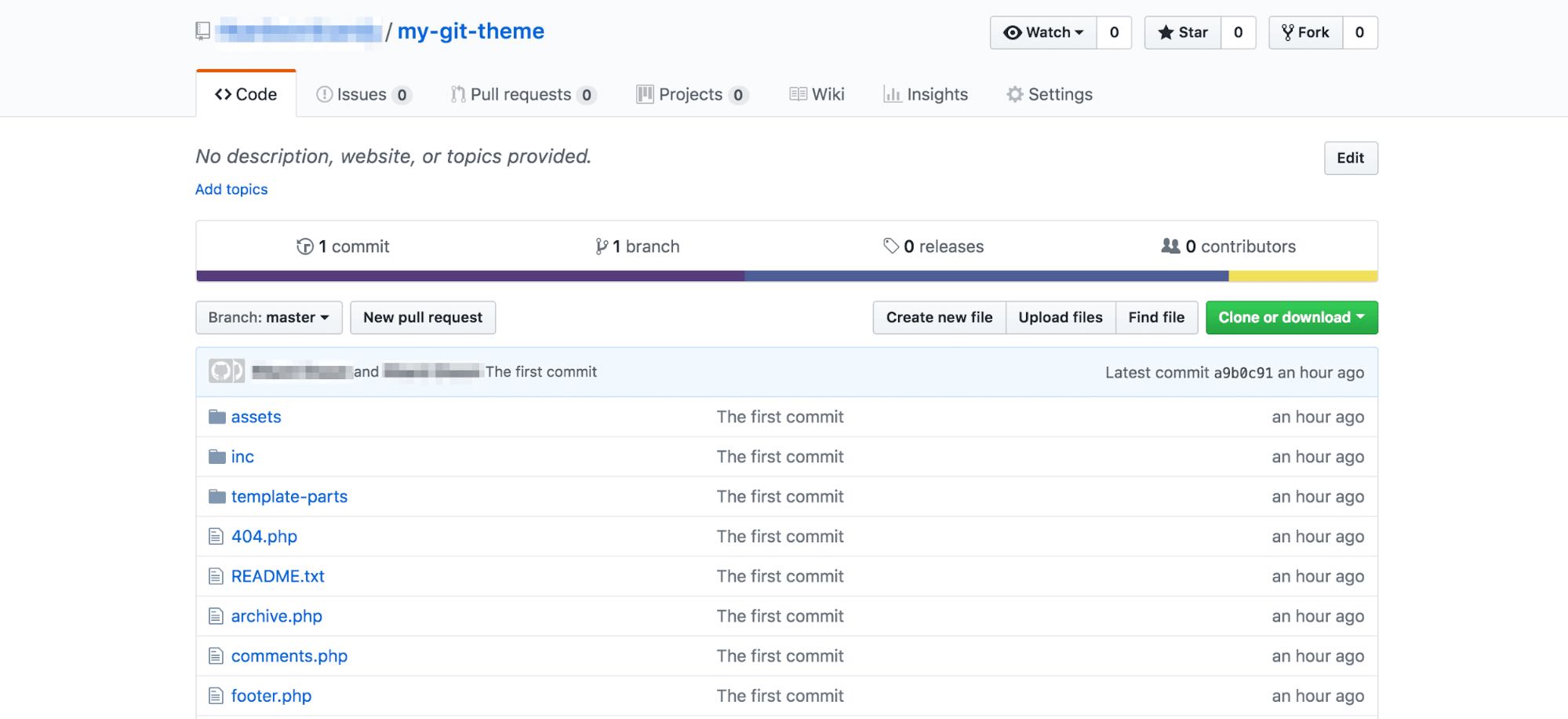Open the Watch notifications dropdown
The width and height of the screenshot is (1568, 719).
tap(1043, 33)
